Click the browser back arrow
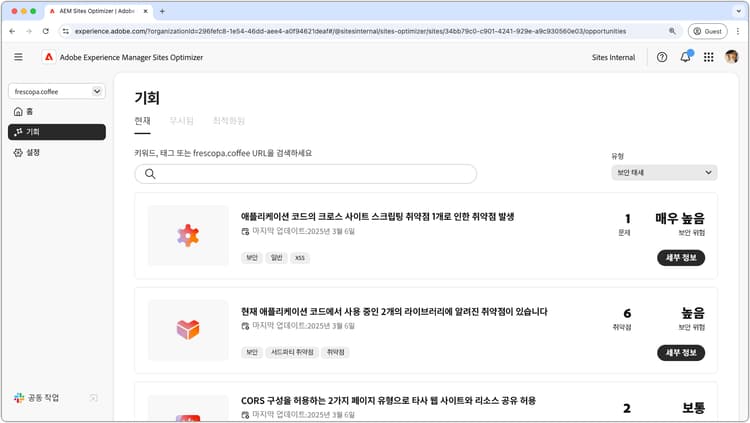This screenshot has width=750, height=423. 12,31
